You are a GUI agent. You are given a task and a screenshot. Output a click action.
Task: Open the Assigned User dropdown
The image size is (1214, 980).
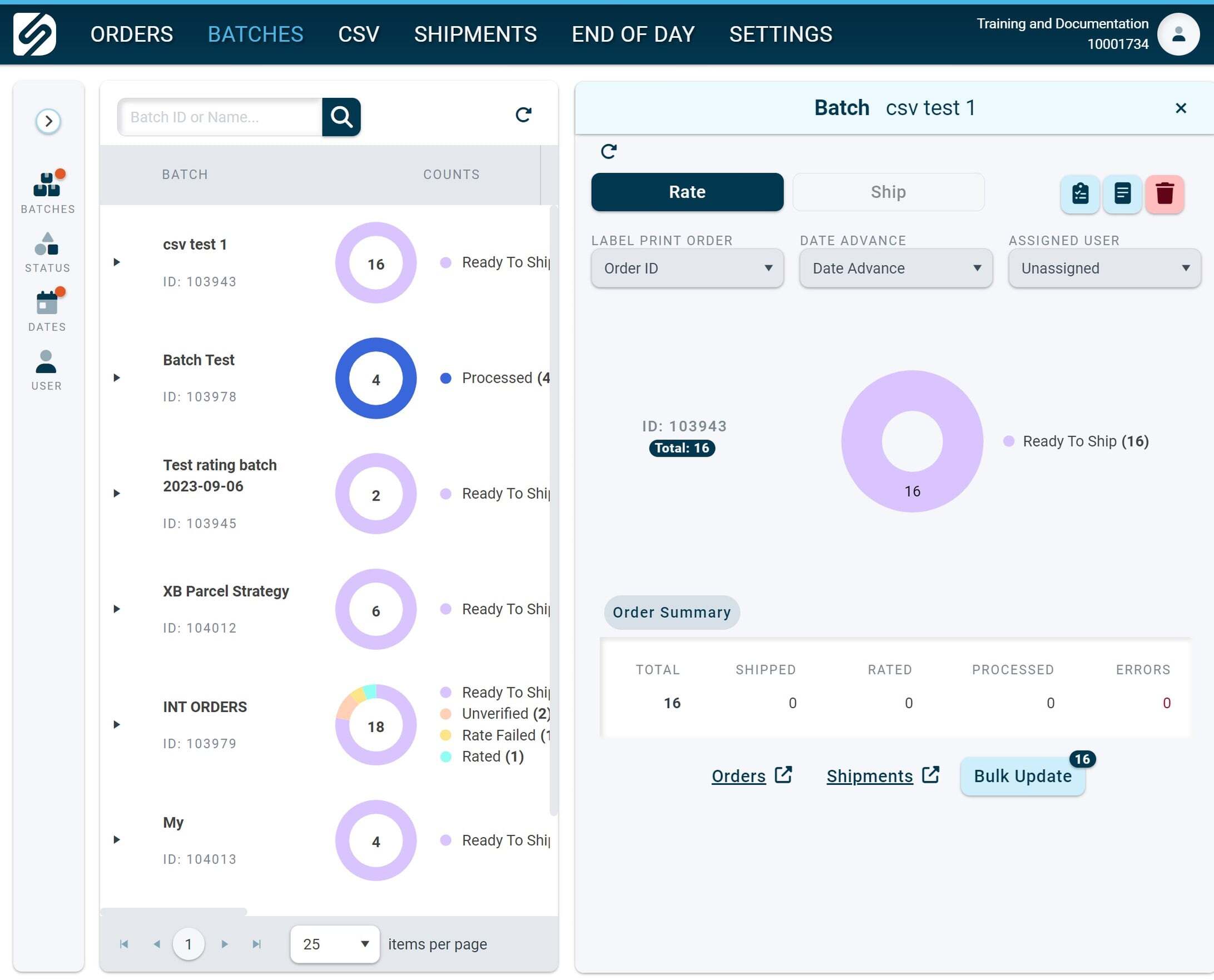click(1104, 268)
